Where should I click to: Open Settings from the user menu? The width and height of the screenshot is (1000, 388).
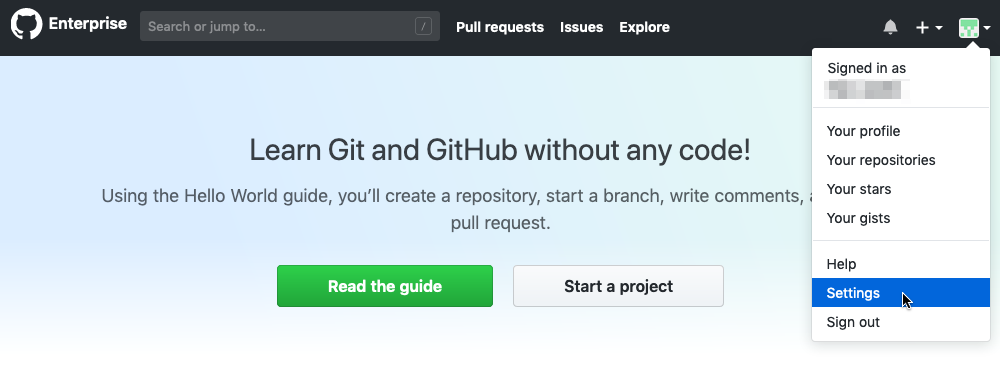[901, 293]
